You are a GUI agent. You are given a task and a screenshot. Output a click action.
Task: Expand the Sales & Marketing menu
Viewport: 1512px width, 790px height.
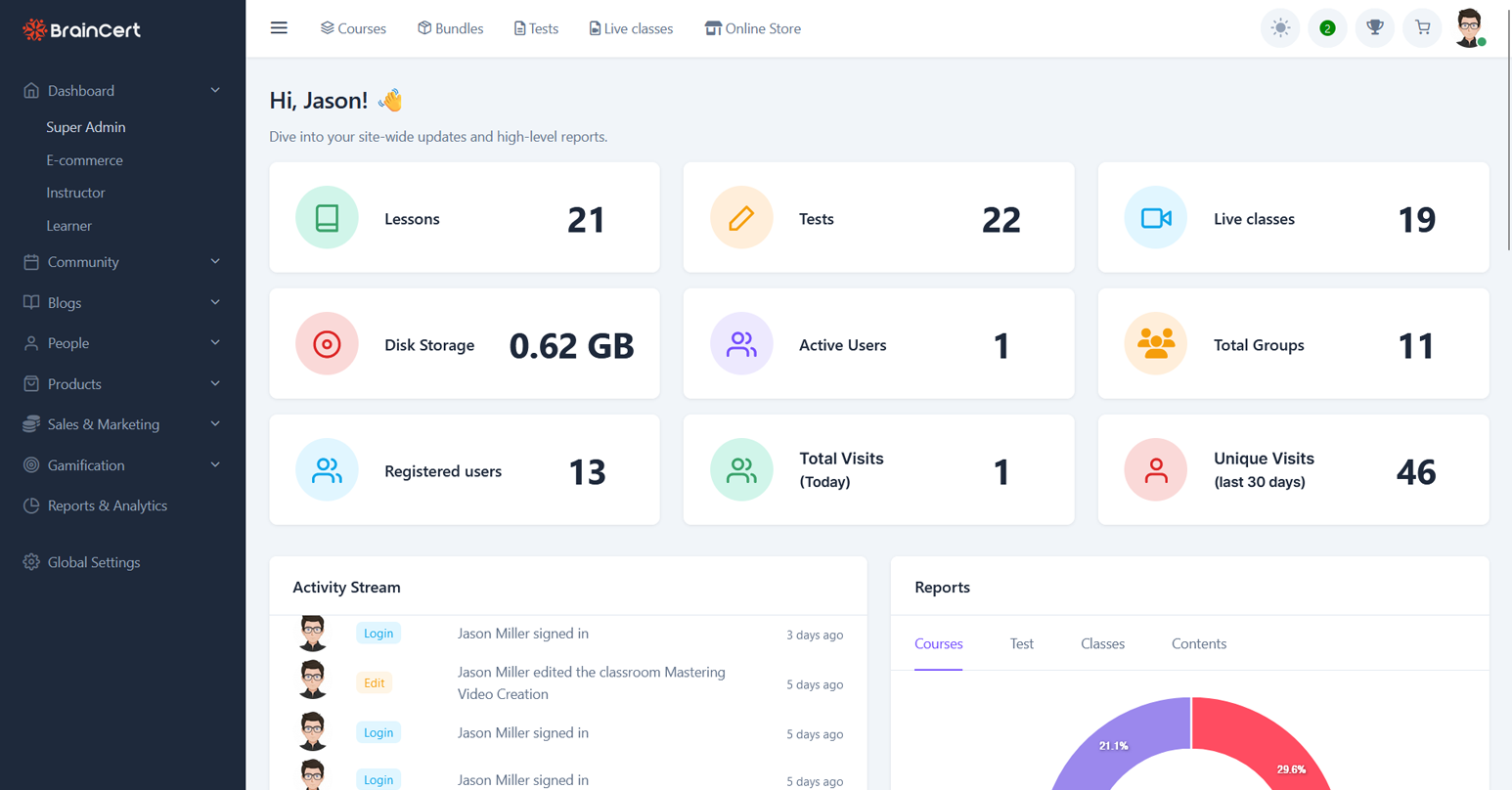[103, 423]
